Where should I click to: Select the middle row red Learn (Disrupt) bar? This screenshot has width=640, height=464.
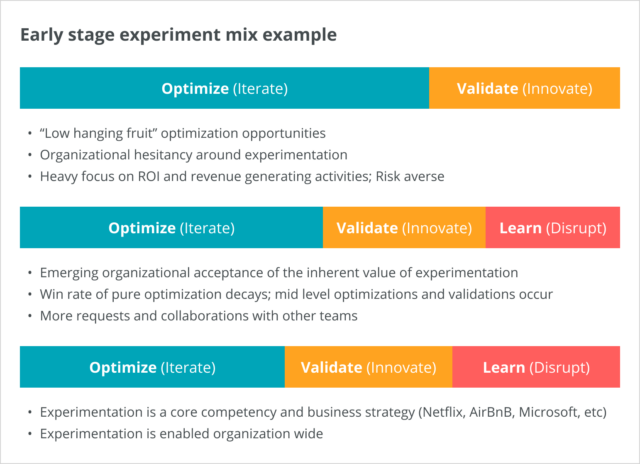coord(552,228)
